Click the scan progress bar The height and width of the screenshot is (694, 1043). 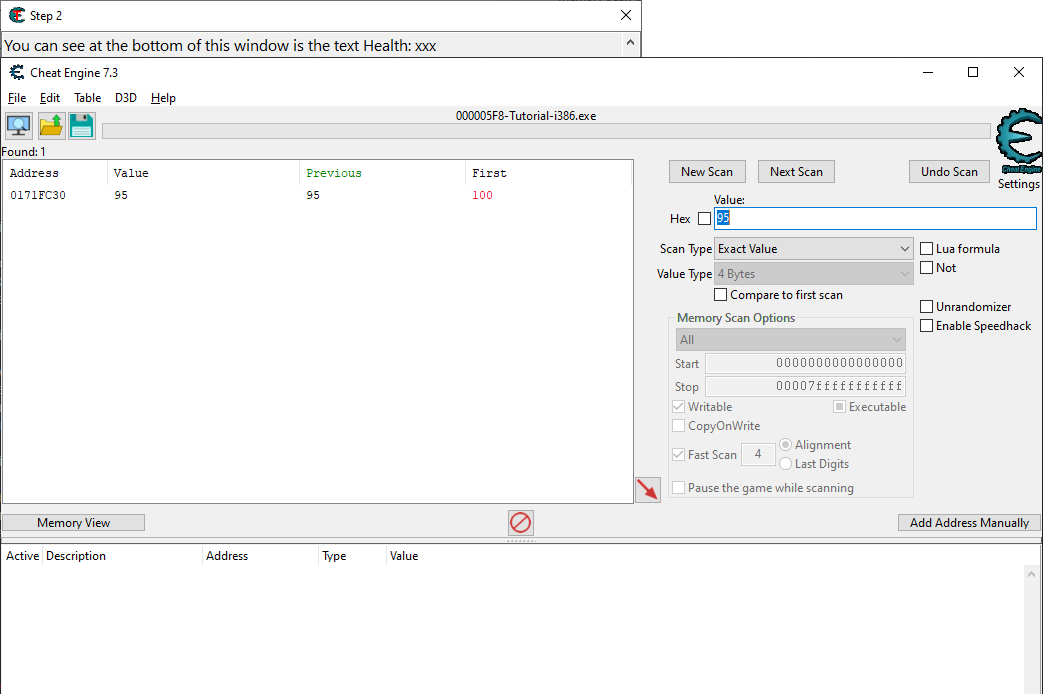point(546,131)
